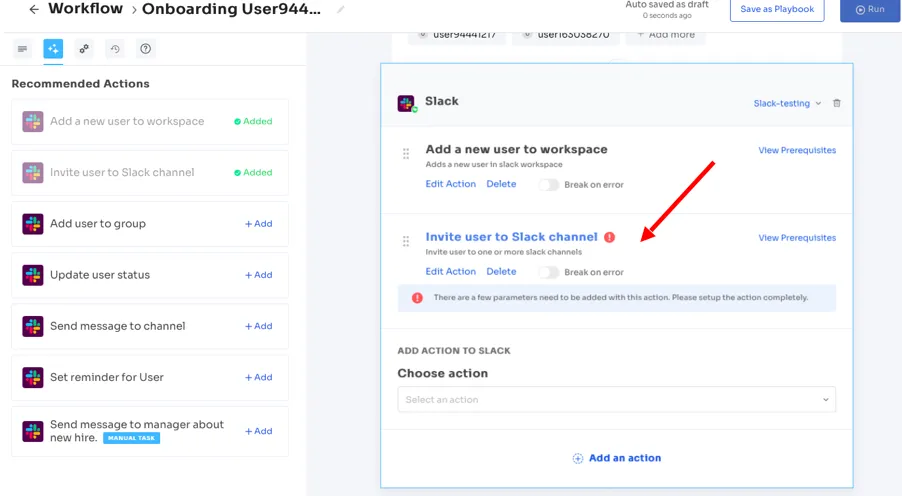This screenshot has height=496, width=902.
Task: Click the ADD ACTION TO SLACK label
Action: pyautogui.click(x=454, y=351)
